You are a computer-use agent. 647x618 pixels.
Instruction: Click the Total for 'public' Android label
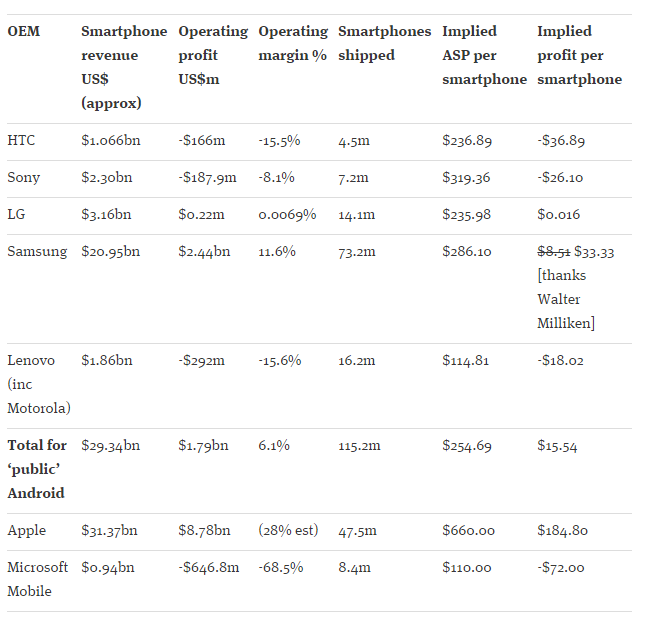[x=38, y=469]
